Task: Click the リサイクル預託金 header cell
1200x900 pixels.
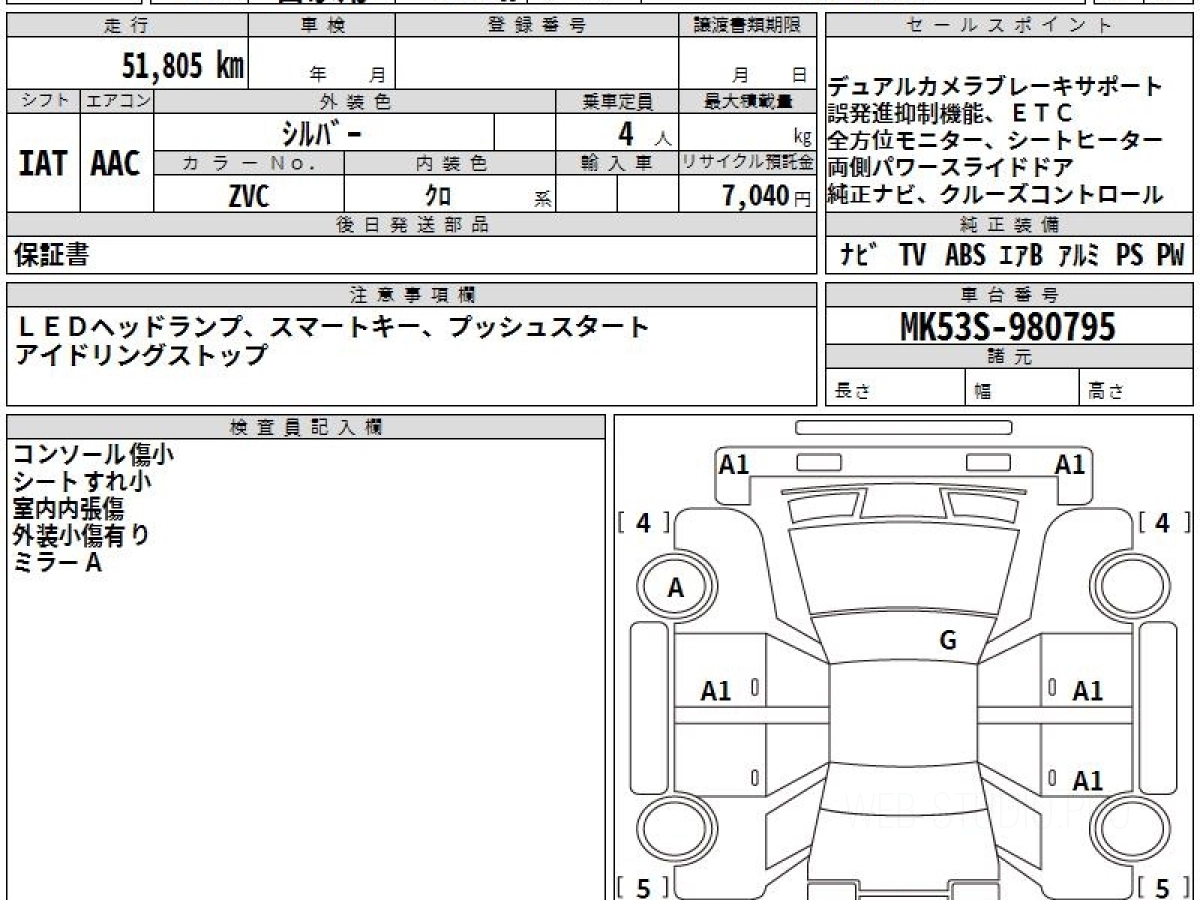Action: click(x=748, y=163)
